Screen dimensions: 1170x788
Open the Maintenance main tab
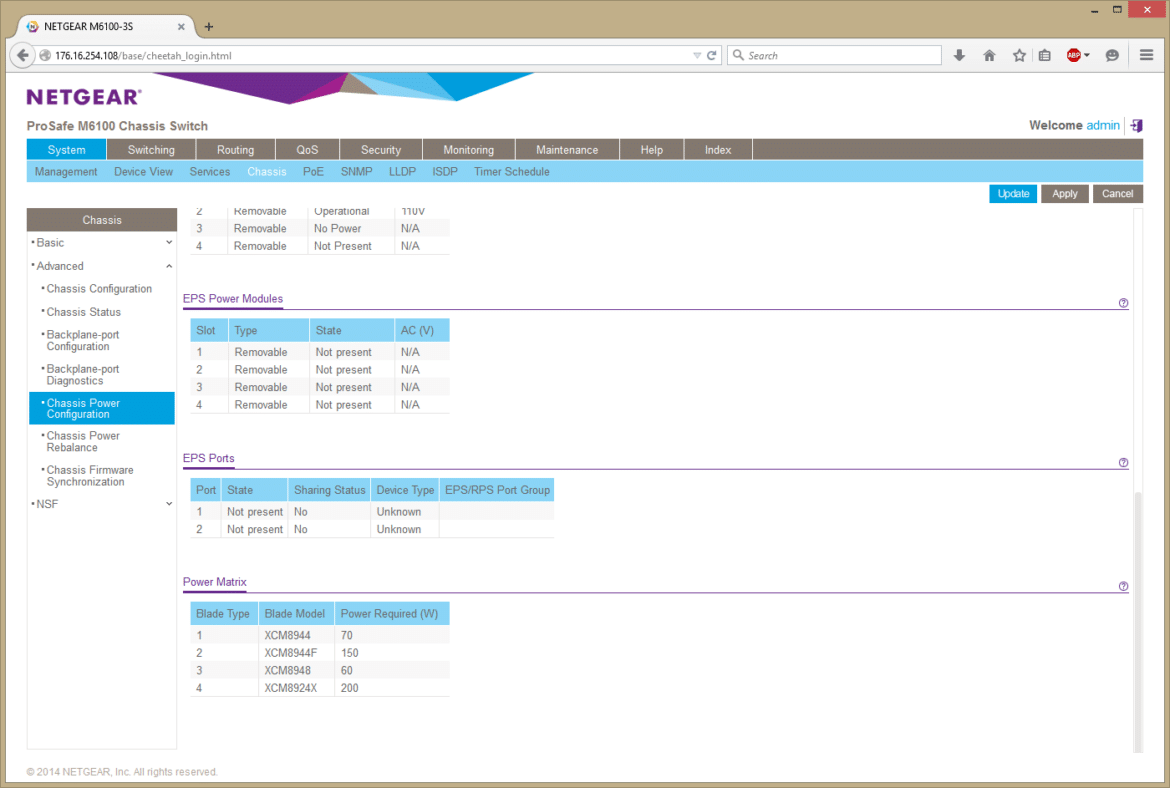click(567, 149)
